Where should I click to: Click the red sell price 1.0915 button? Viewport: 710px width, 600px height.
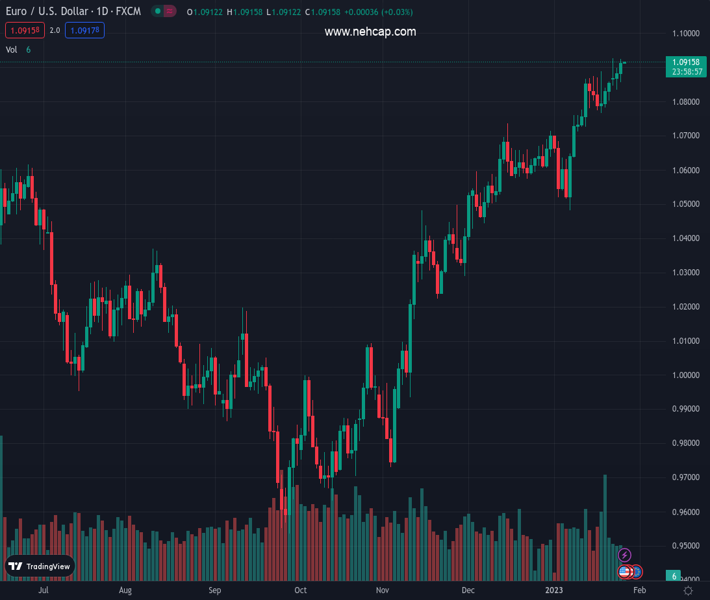[25, 31]
